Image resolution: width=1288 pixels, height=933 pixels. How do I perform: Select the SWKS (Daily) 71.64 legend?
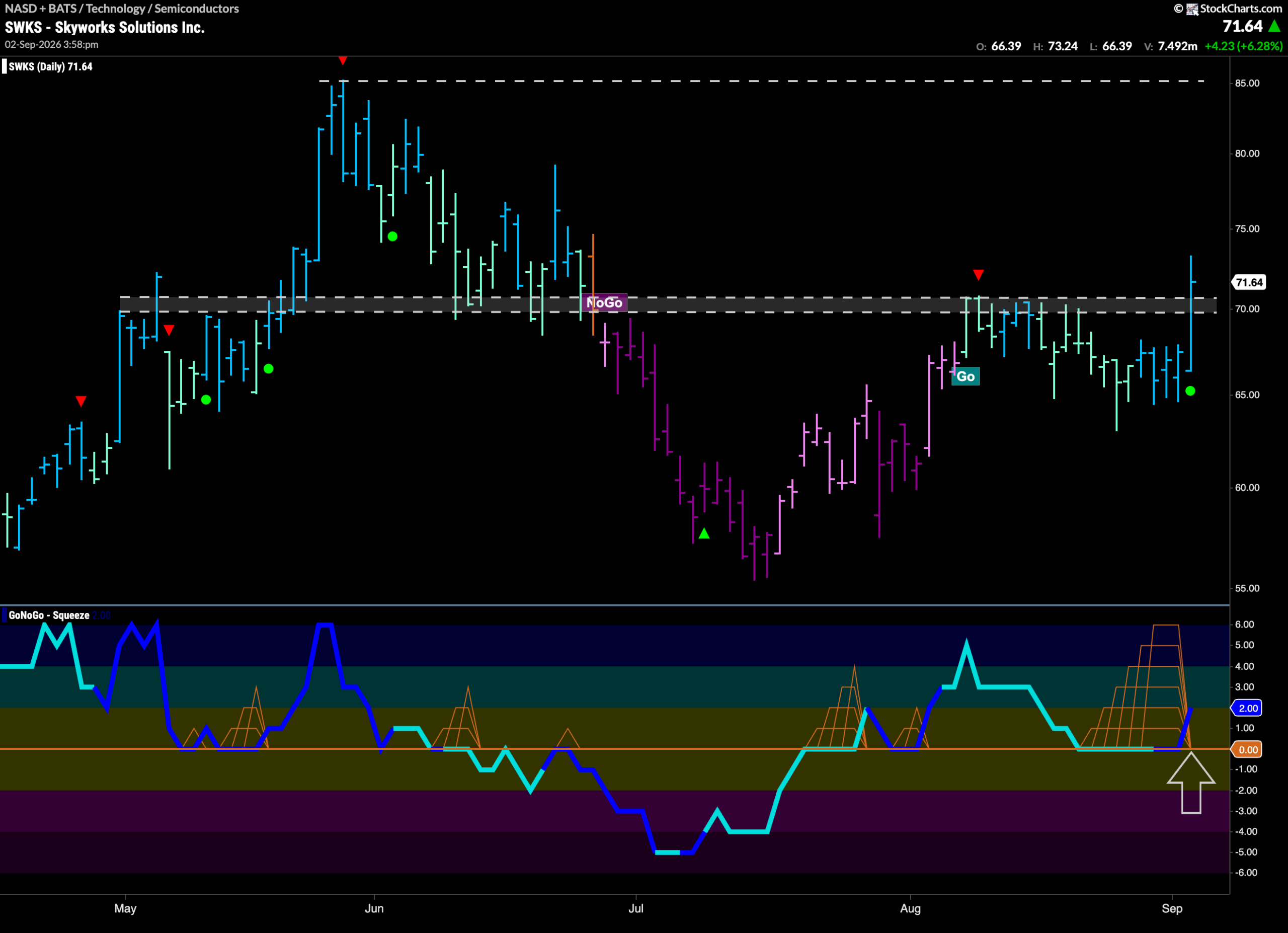click(x=50, y=66)
